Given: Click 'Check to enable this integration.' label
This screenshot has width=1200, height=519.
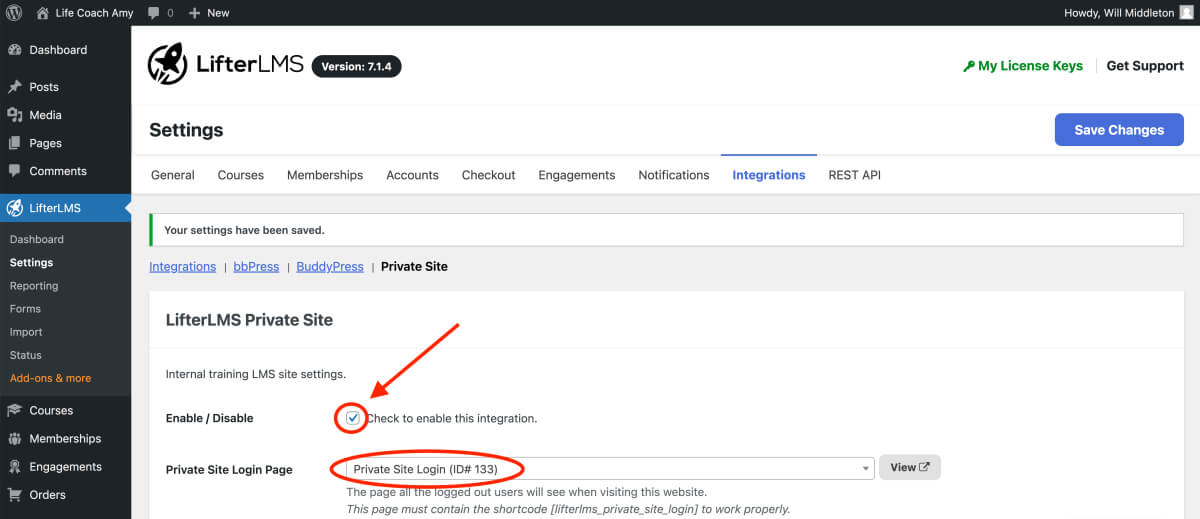Looking at the screenshot, I should click(452, 418).
